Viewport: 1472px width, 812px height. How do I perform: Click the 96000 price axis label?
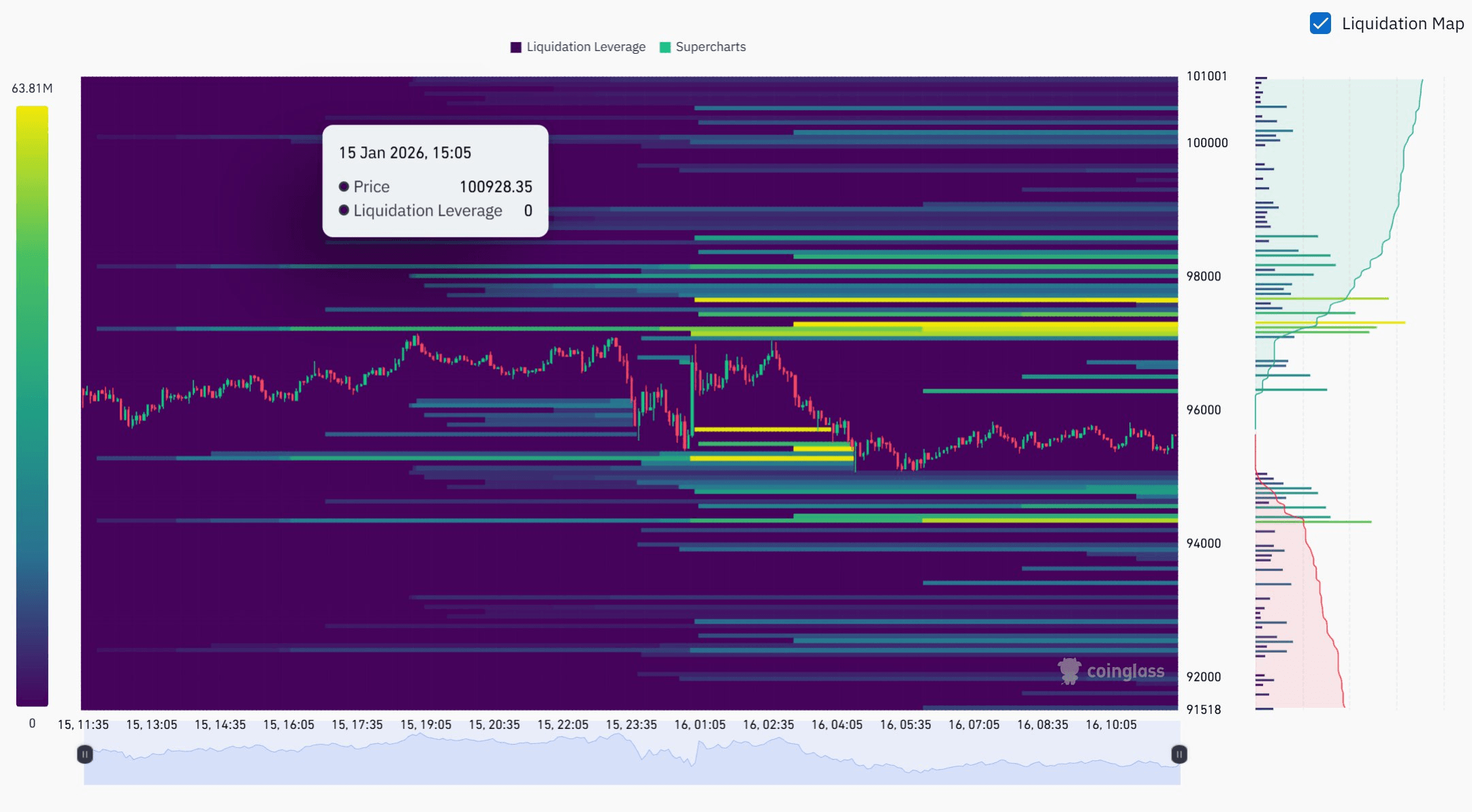coord(1203,410)
